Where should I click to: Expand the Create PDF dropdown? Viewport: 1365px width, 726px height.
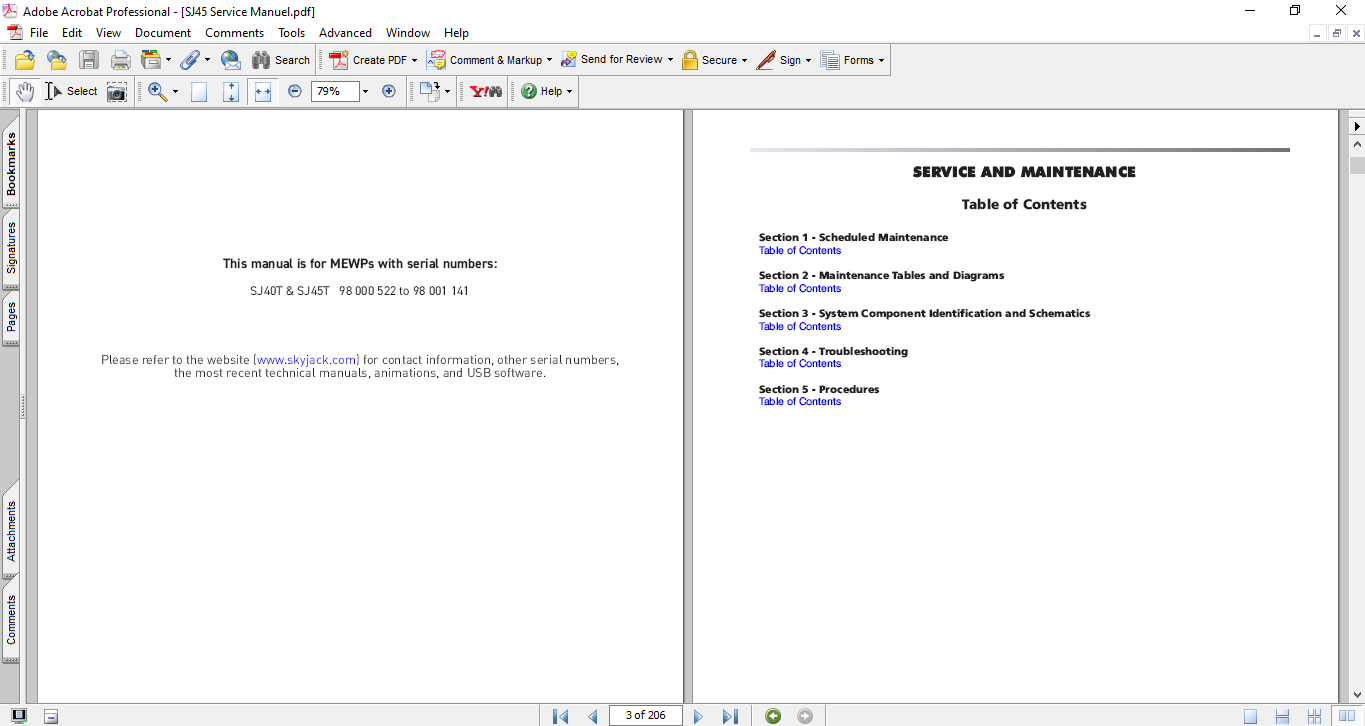(414, 61)
